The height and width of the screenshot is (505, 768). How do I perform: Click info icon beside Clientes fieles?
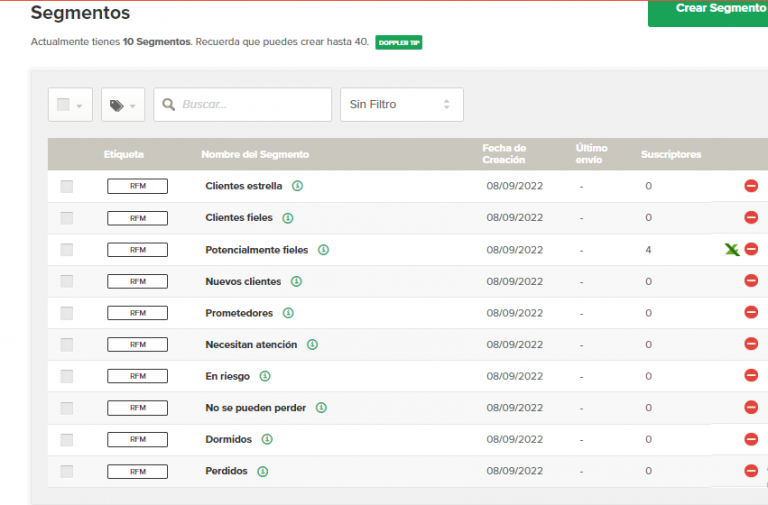click(288, 218)
